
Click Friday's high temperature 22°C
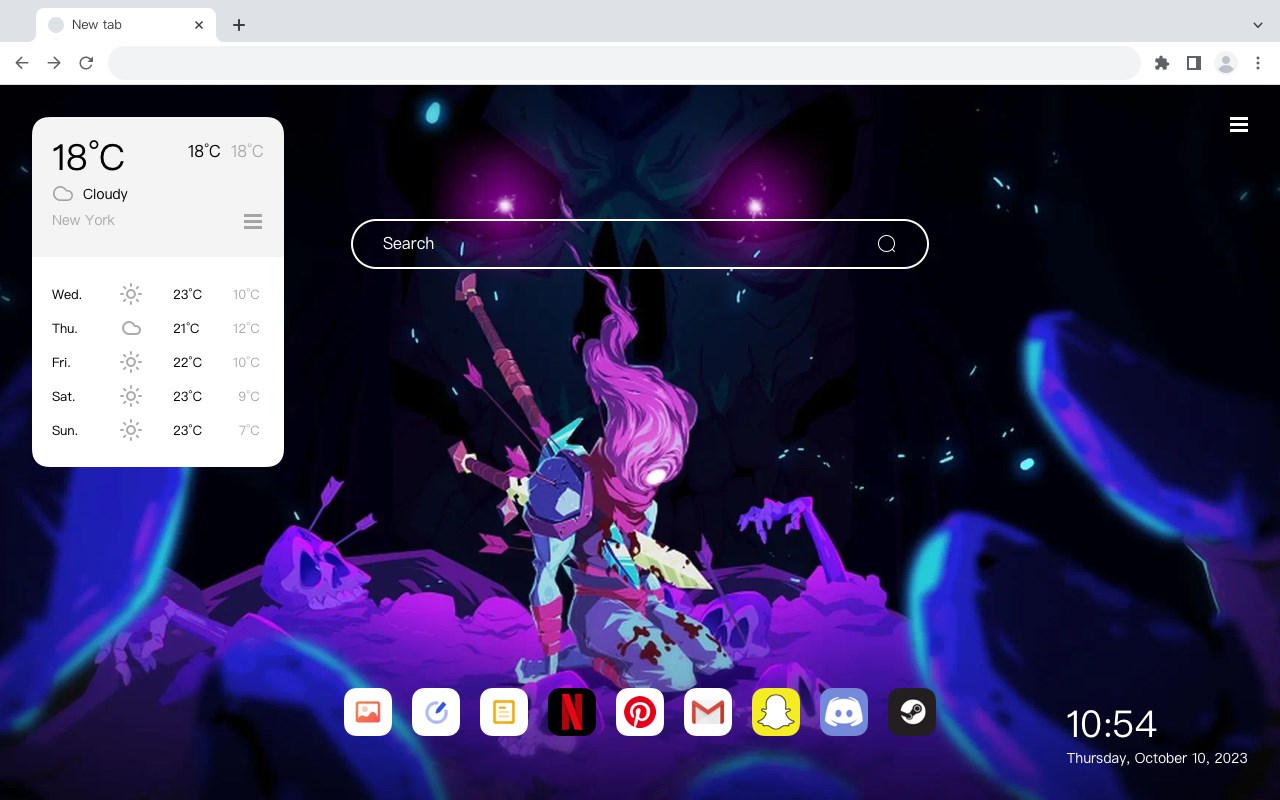click(187, 362)
